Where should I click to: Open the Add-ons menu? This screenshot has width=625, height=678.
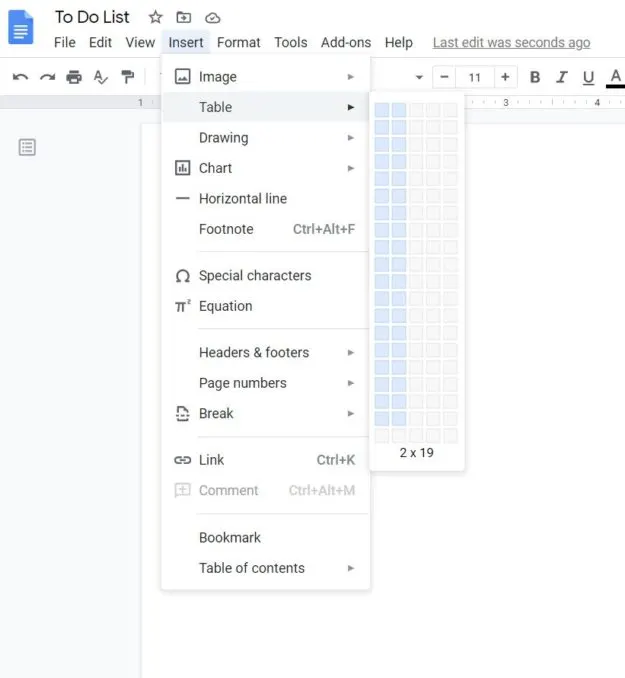(346, 42)
